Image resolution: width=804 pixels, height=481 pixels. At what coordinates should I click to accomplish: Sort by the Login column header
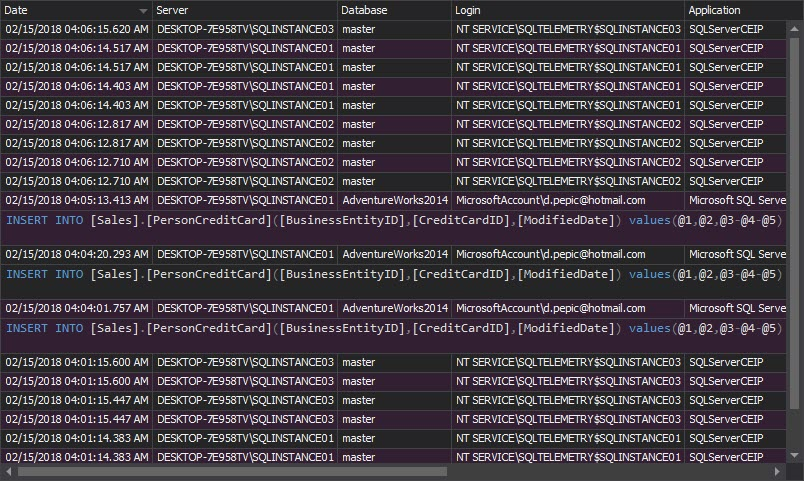(568, 10)
